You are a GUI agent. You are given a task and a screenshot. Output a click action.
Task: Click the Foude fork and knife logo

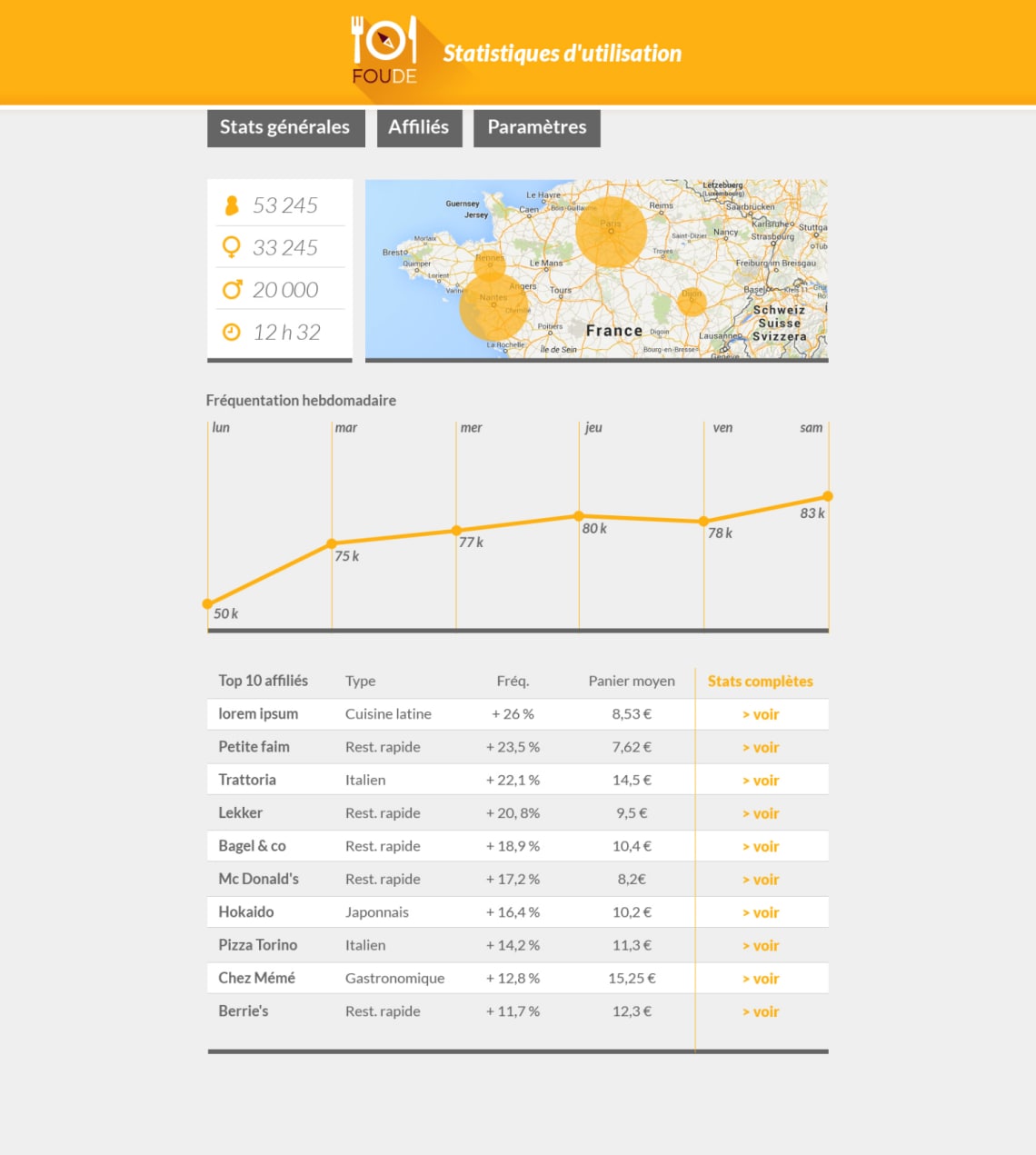[x=384, y=51]
